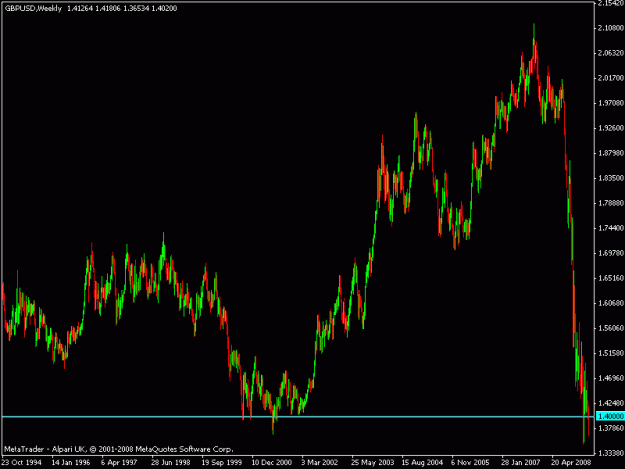Click the 1.87980 price axis label

pyautogui.click(x=611, y=153)
